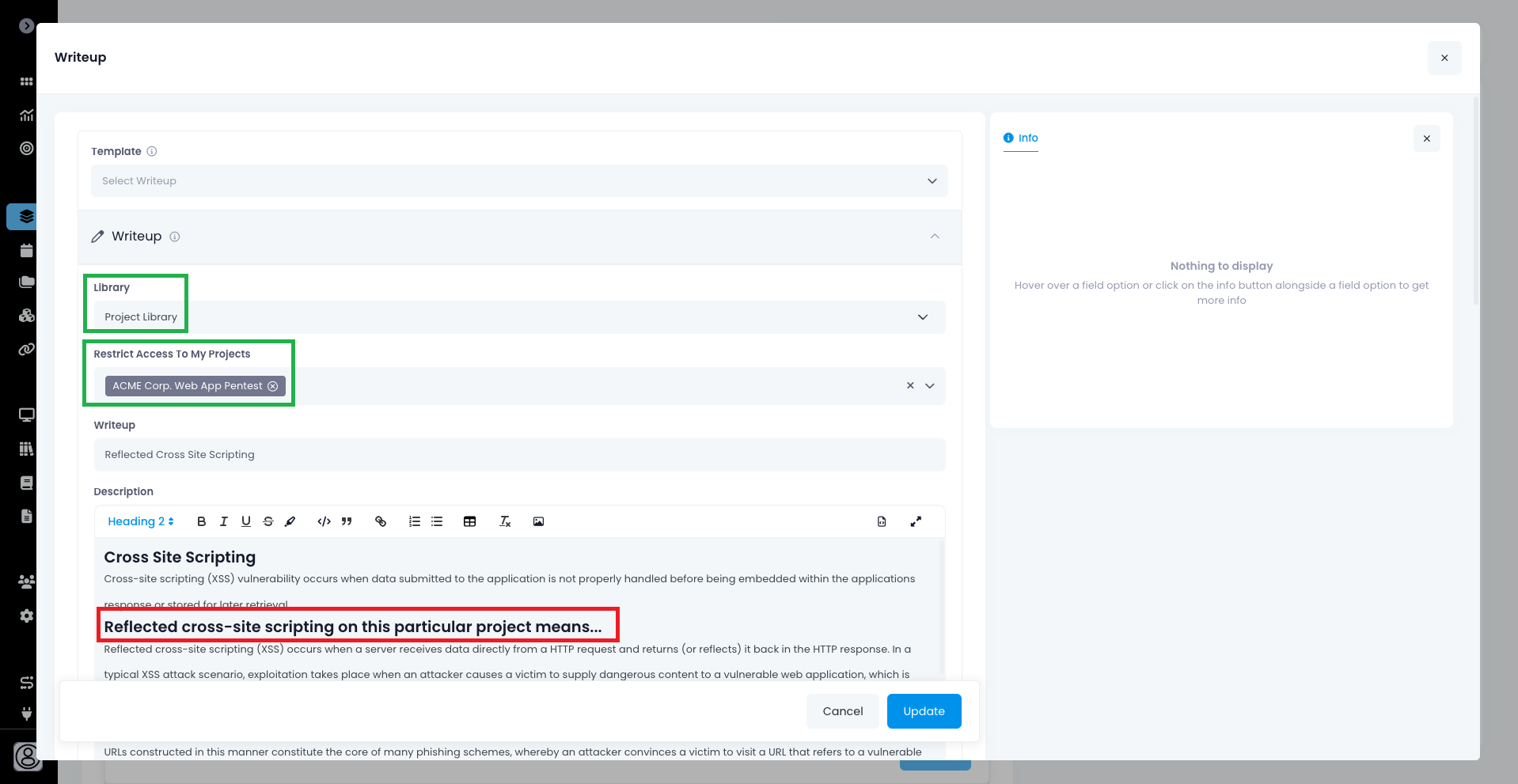Open the Info tab
The width and height of the screenshot is (1518, 784).
pyautogui.click(x=1021, y=138)
